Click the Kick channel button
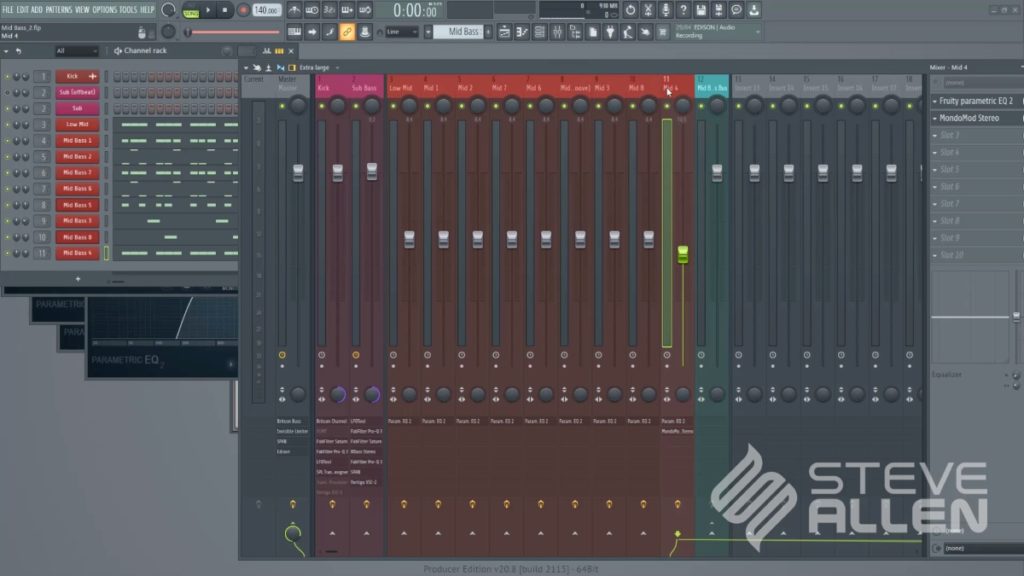This screenshot has height=576, width=1024. click(x=77, y=76)
